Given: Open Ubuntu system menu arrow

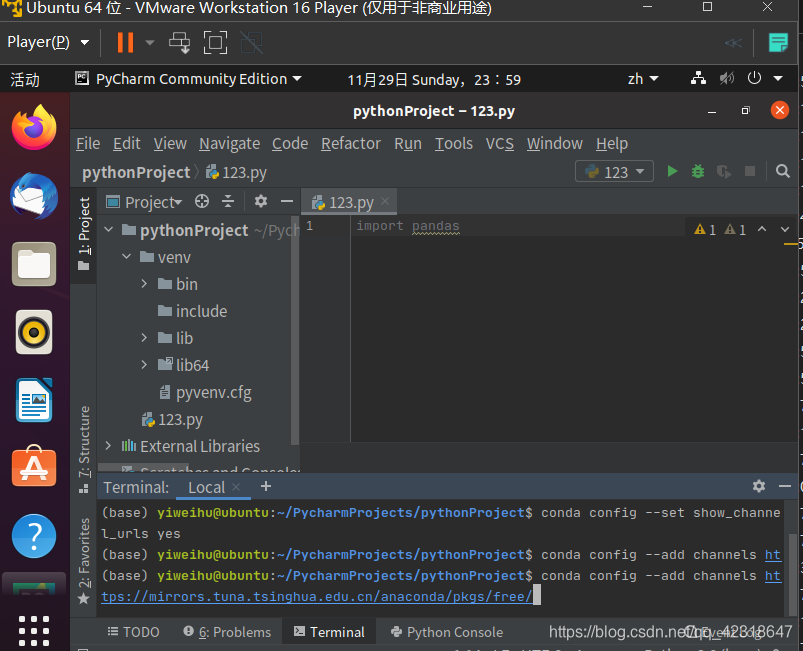Looking at the screenshot, I should (x=778, y=78).
